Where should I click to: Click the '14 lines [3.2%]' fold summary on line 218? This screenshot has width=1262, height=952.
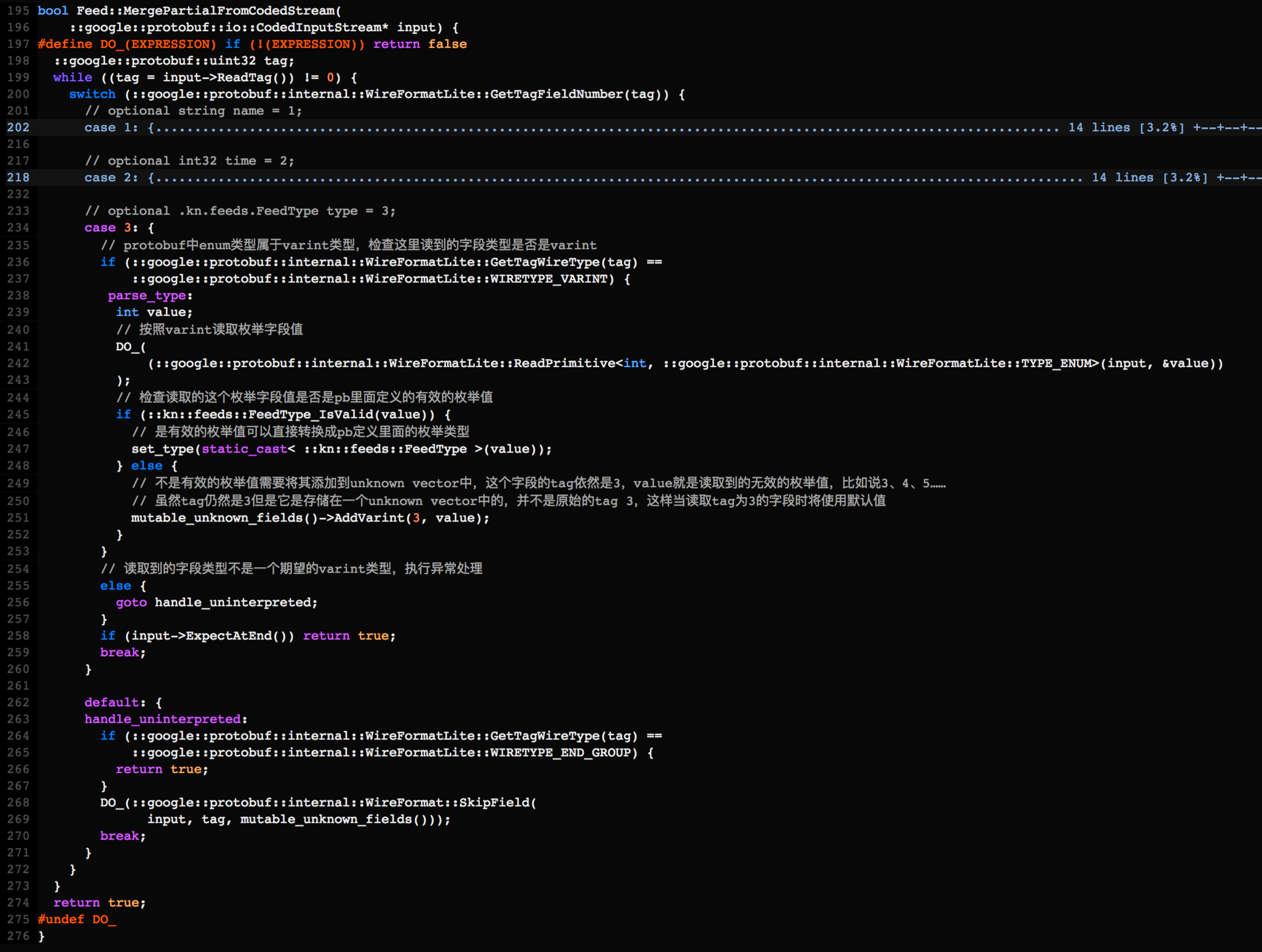1150,178
